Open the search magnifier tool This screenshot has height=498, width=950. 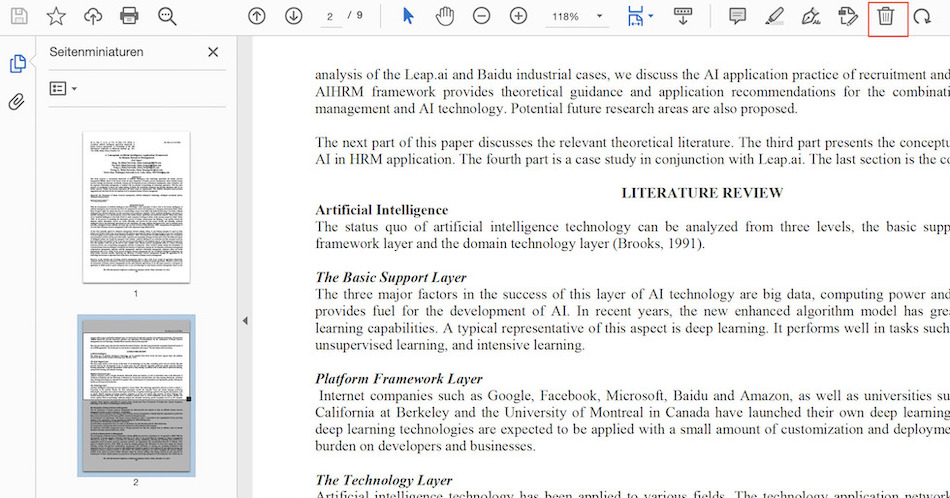(167, 16)
